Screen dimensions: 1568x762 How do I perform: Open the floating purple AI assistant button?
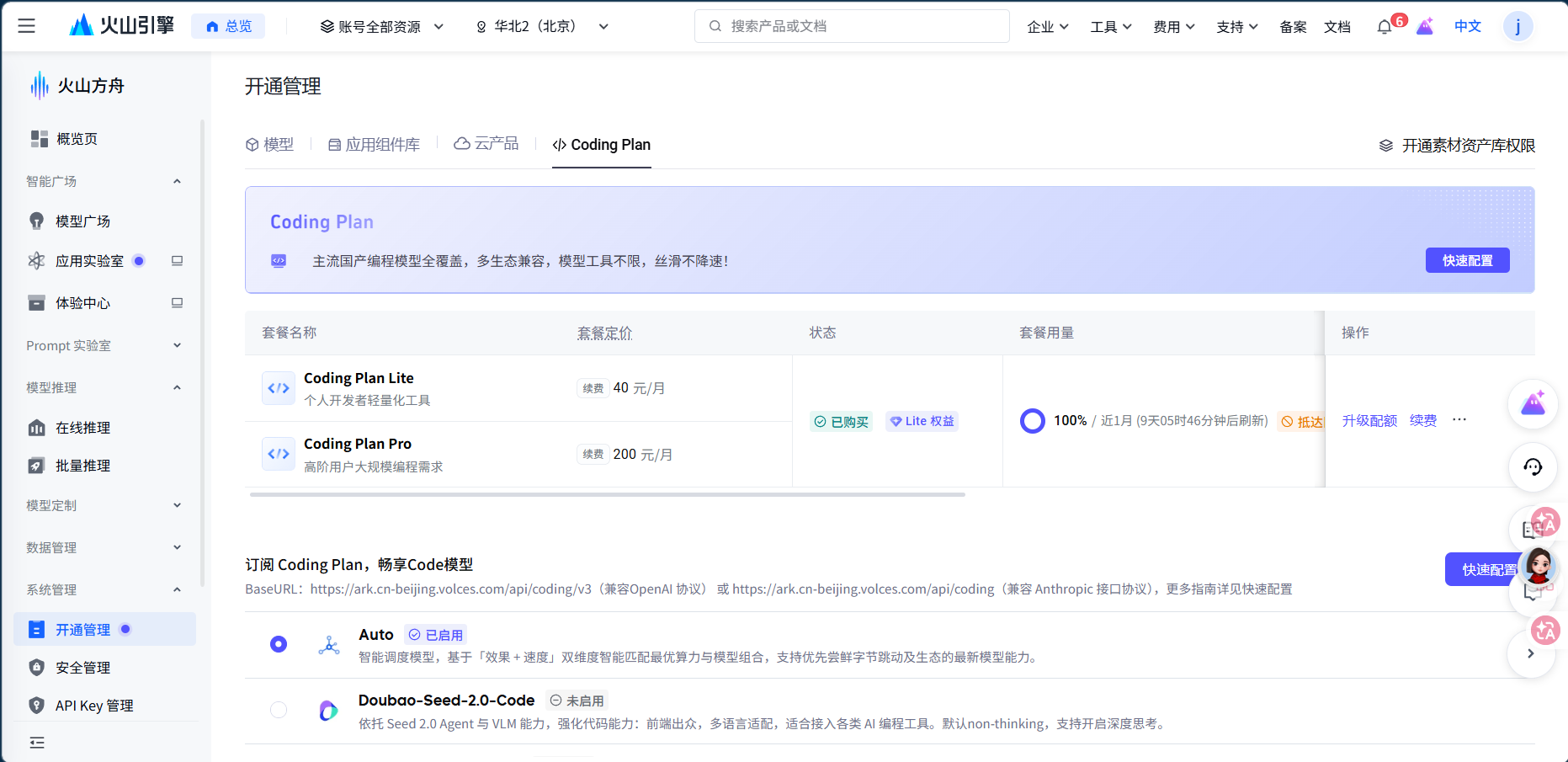pos(1533,404)
